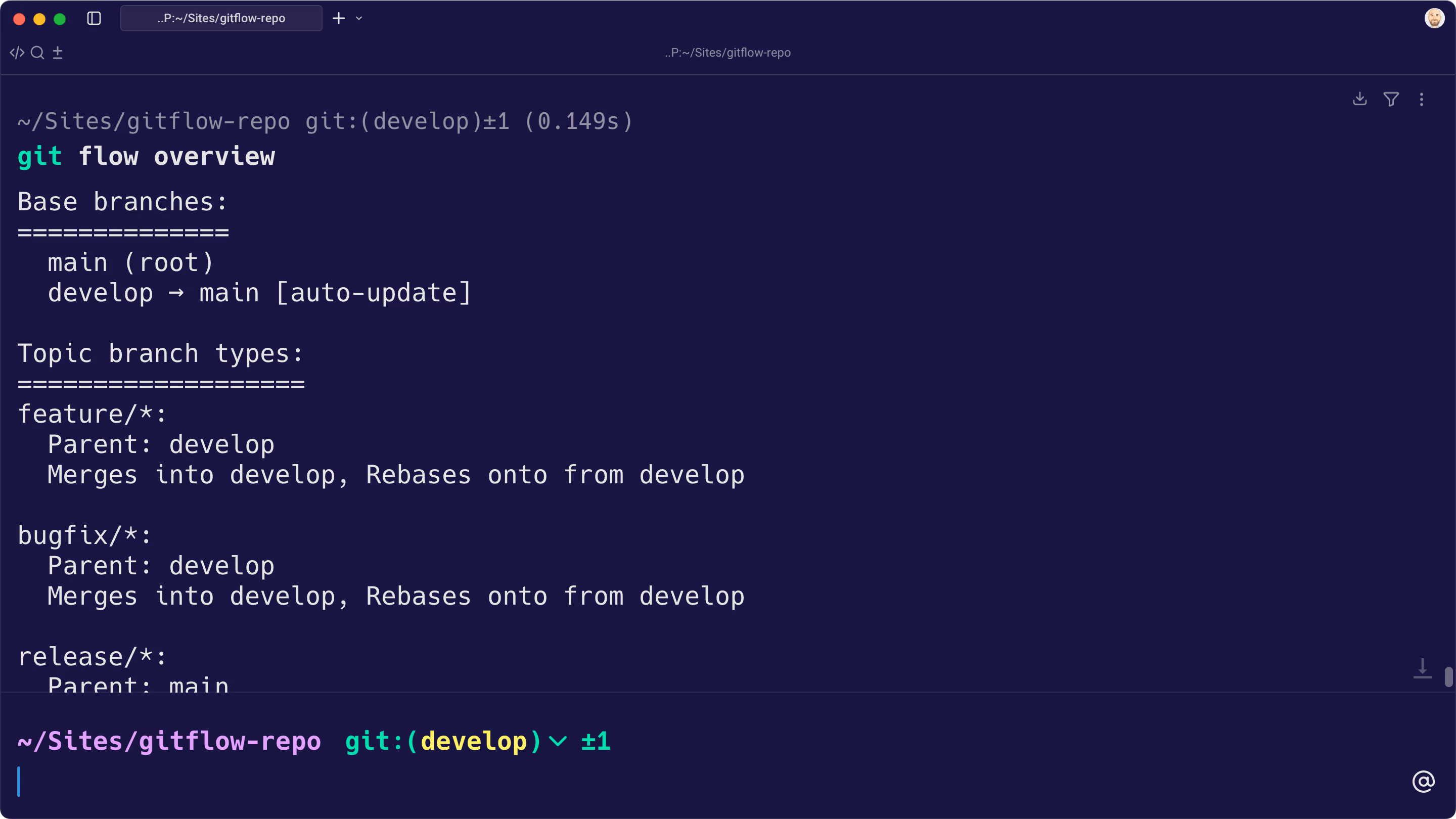
Task: Click 'Topic branch types:' heading
Action: click(161, 354)
